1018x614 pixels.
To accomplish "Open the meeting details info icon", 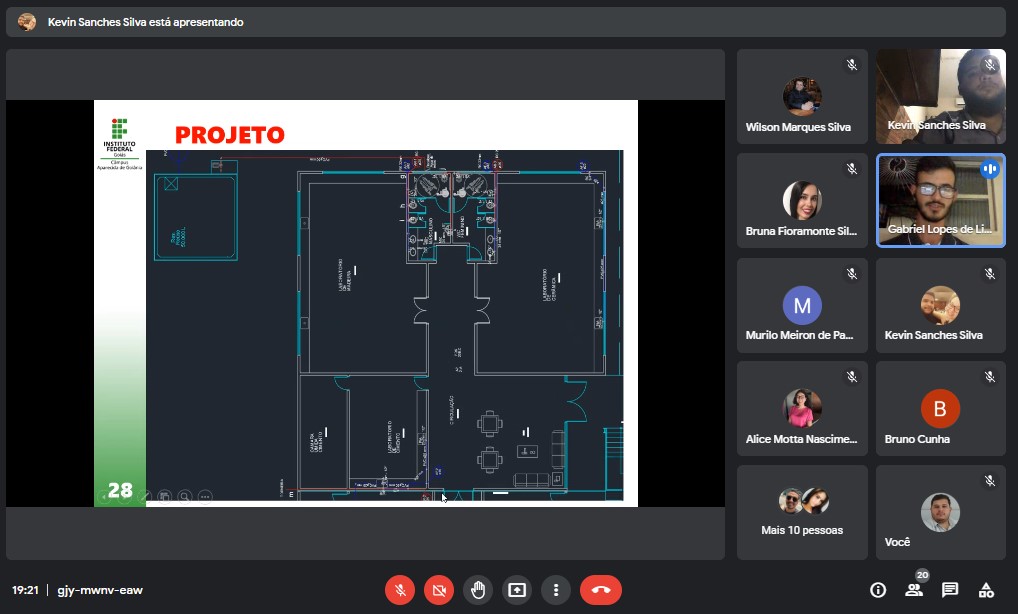I will click(x=878, y=590).
